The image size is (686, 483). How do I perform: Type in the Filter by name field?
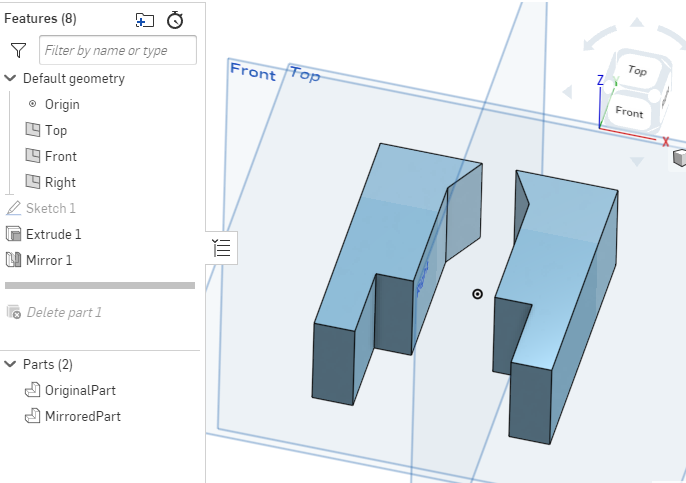pos(117,50)
